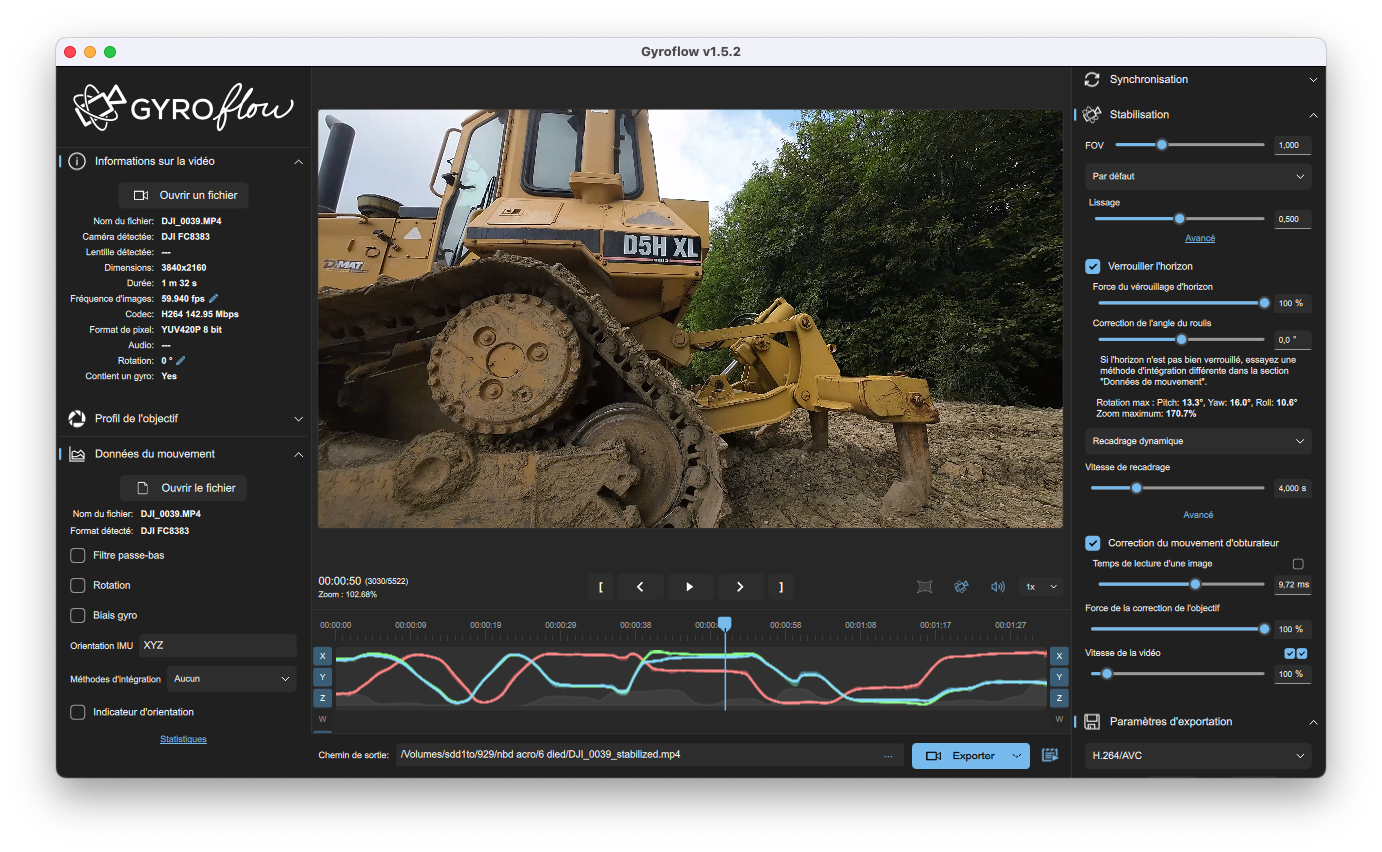
Task: Enable the Biais gyro checkbox
Action: (x=77, y=615)
